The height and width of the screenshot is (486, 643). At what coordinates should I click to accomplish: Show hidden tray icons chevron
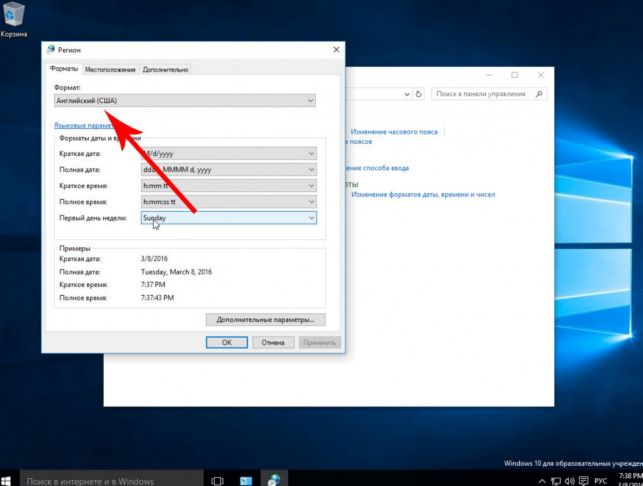[542, 481]
